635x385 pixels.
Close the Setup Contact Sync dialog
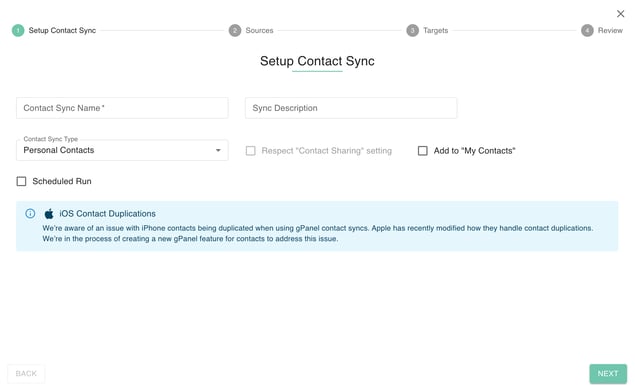[x=620, y=14]
